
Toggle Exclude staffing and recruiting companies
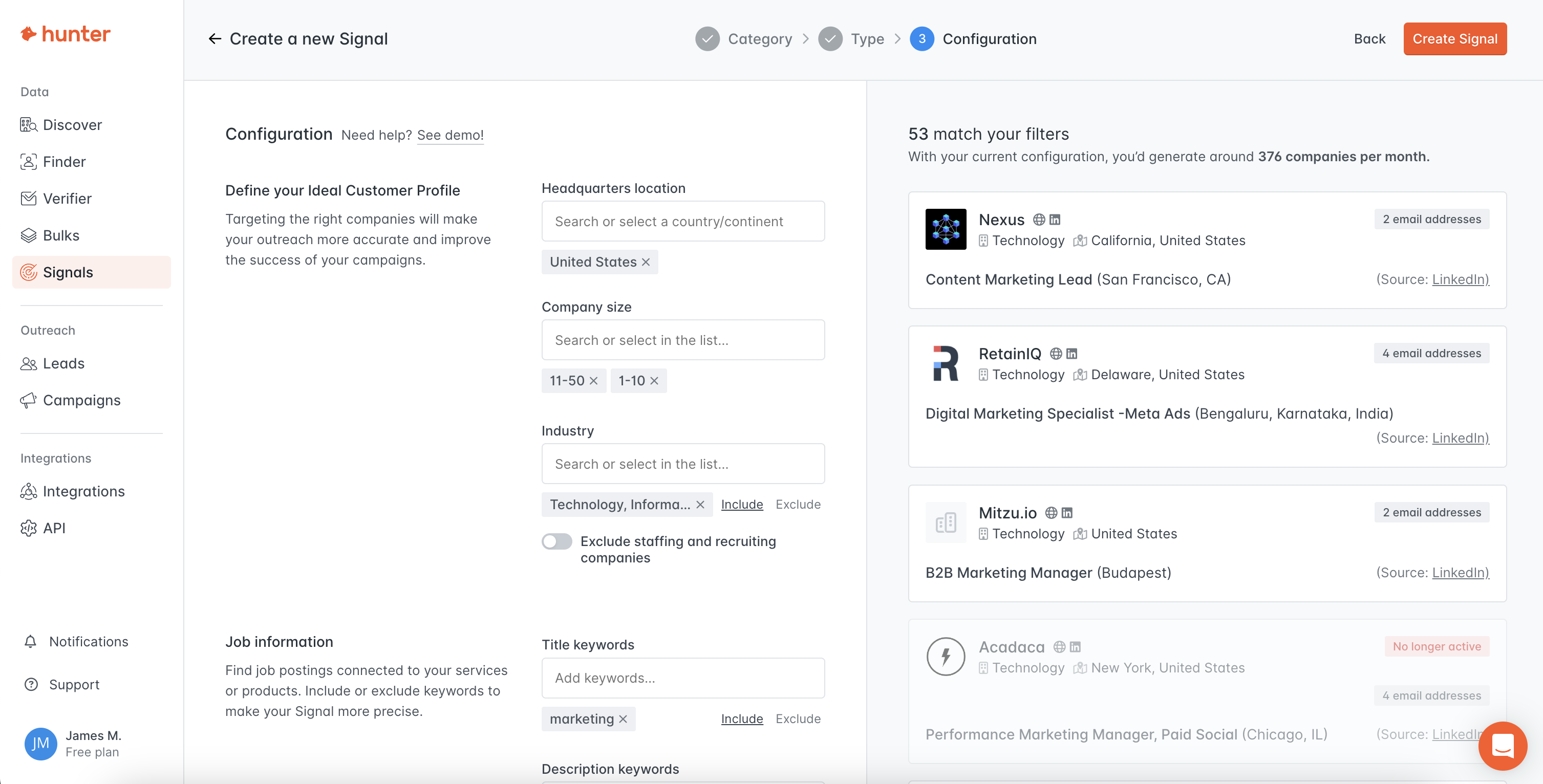click(556, 541)
